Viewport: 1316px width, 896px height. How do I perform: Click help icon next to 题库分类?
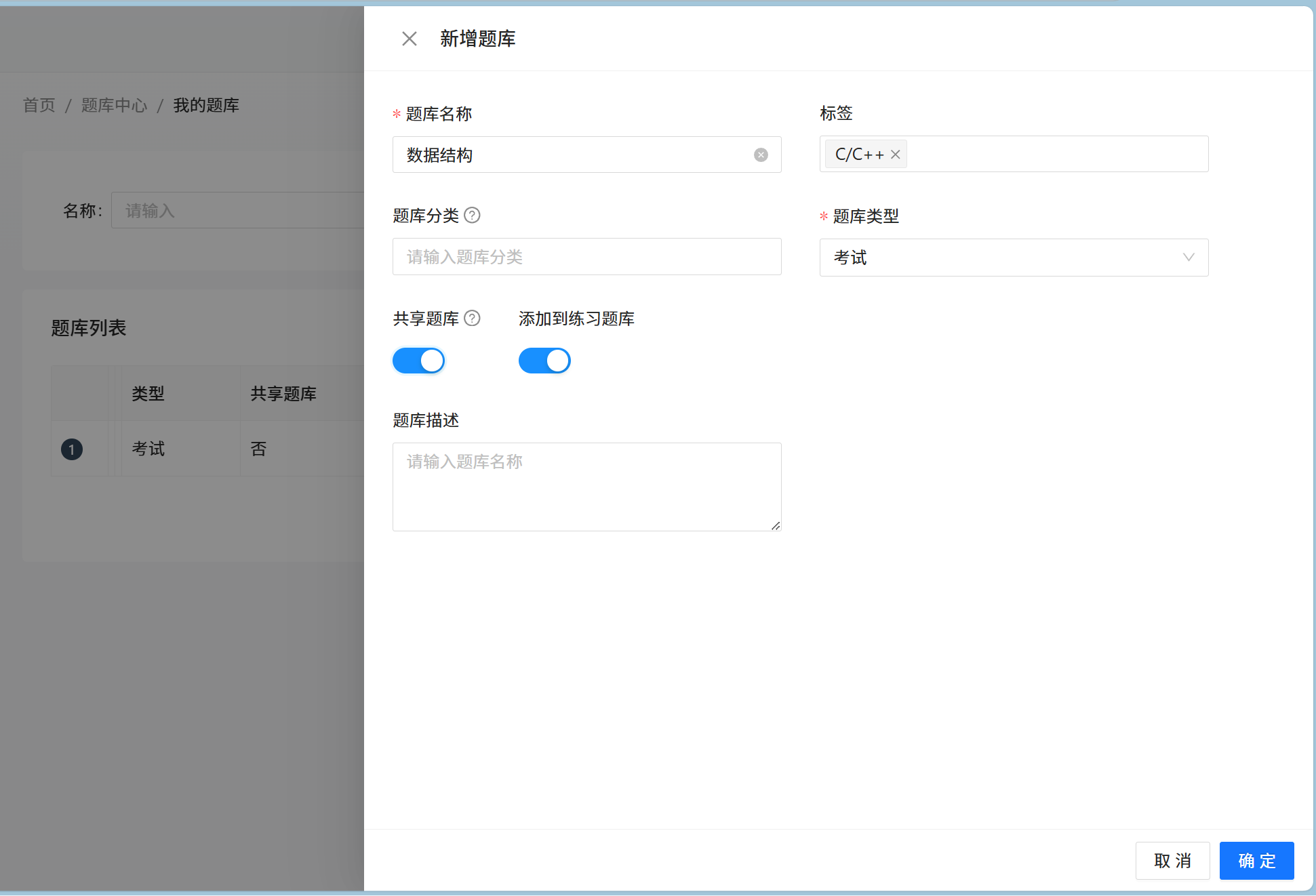point(472,216)
